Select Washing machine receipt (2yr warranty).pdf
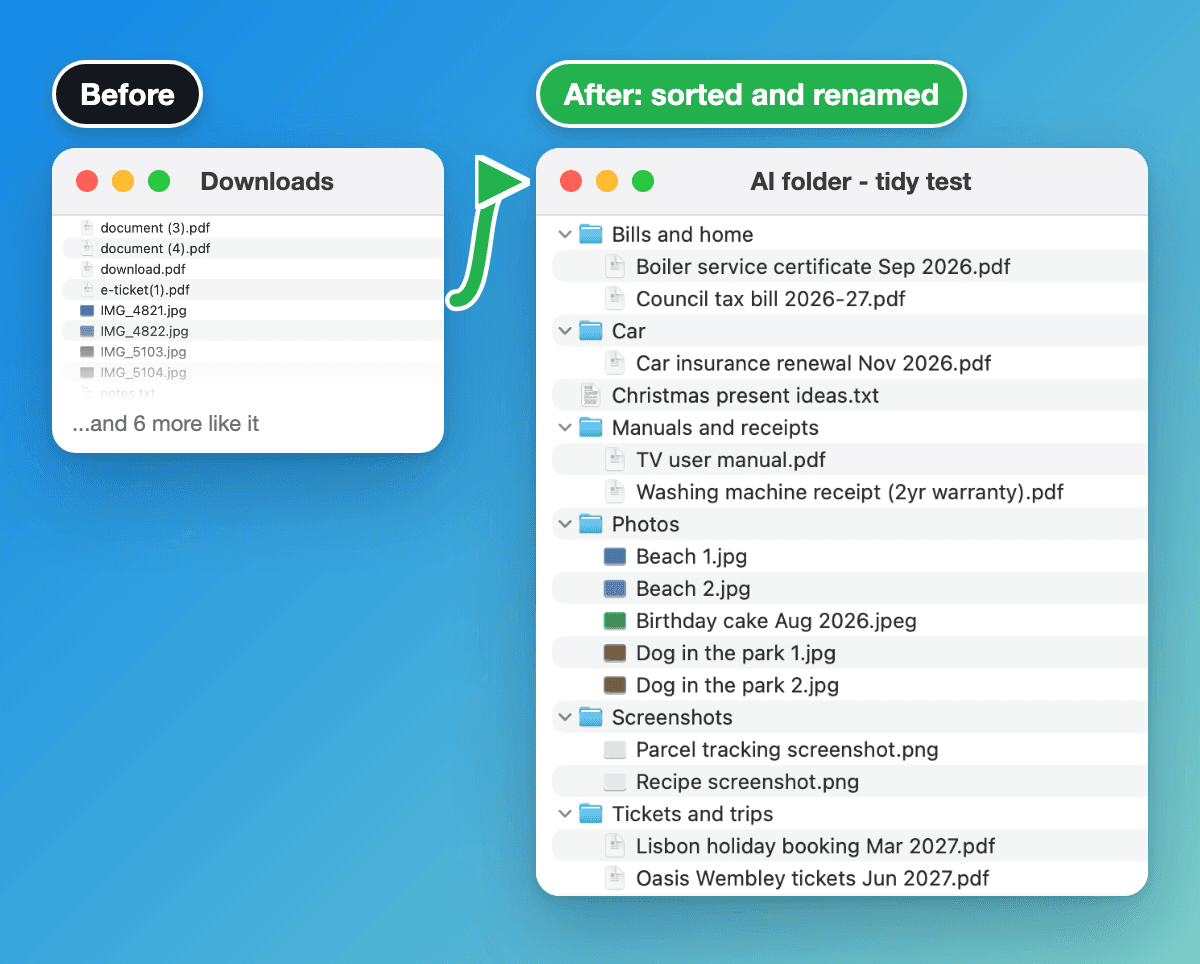 pyautogui.click(x=850, y=492)
